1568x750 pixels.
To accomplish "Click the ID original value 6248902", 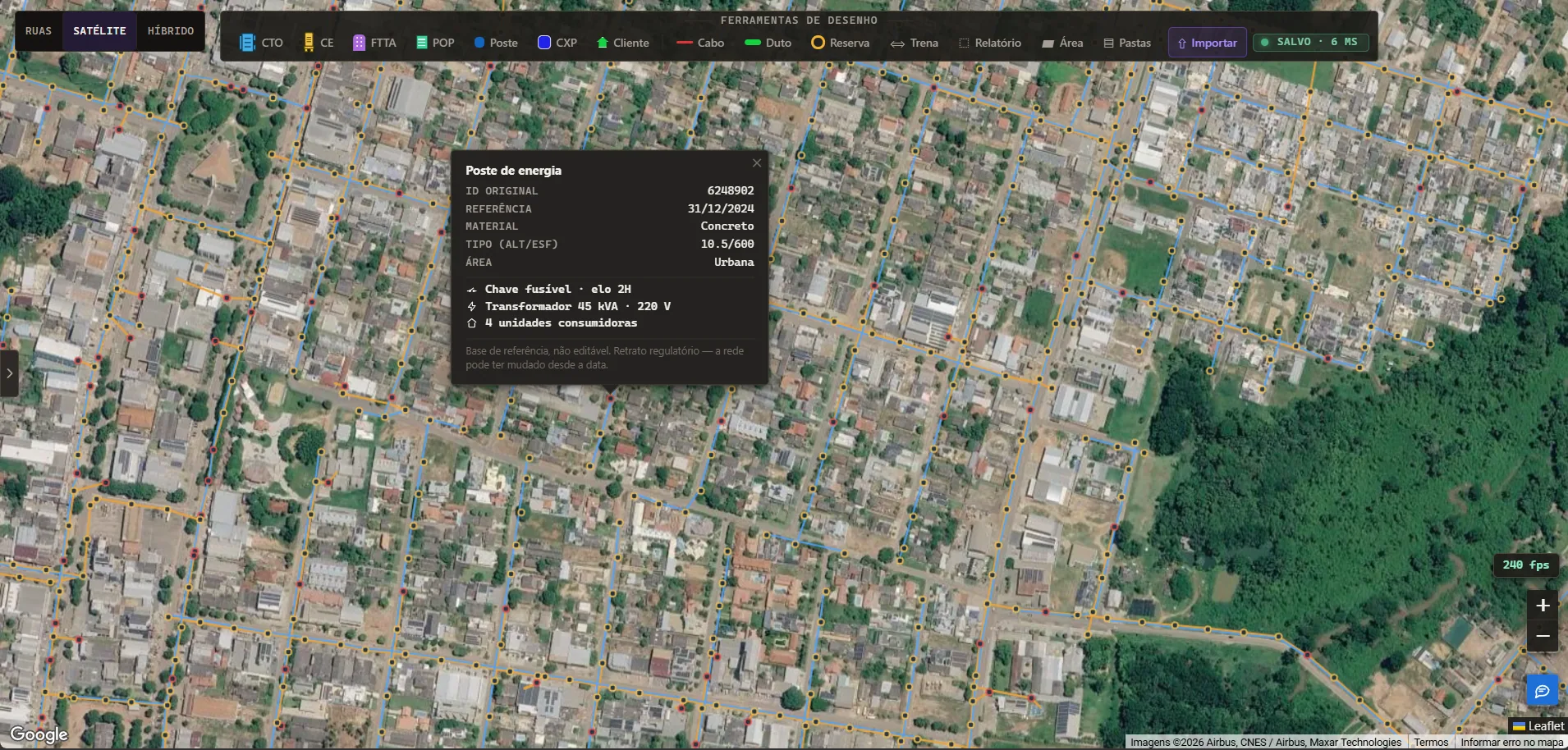I will tap(730, 190).
